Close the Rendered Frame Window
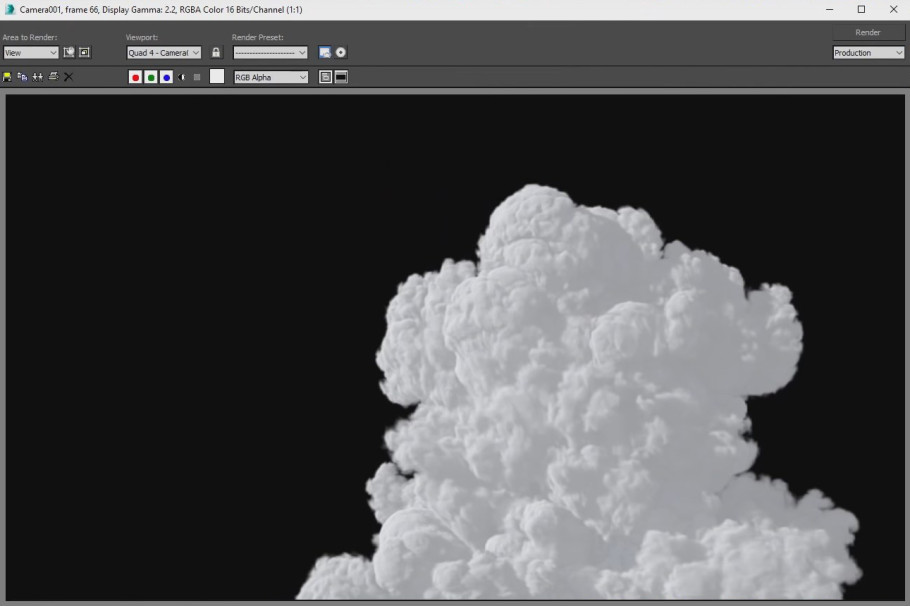The image size is (910, 606). [x=894, y=9]
